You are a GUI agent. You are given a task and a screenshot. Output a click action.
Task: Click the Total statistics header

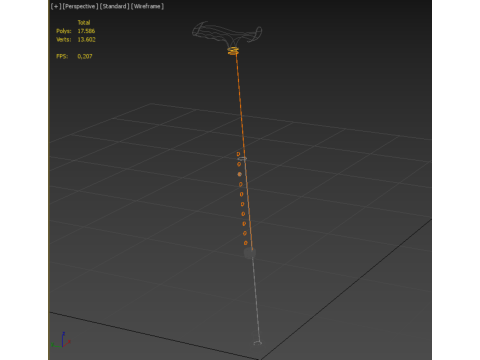point(84,23)
